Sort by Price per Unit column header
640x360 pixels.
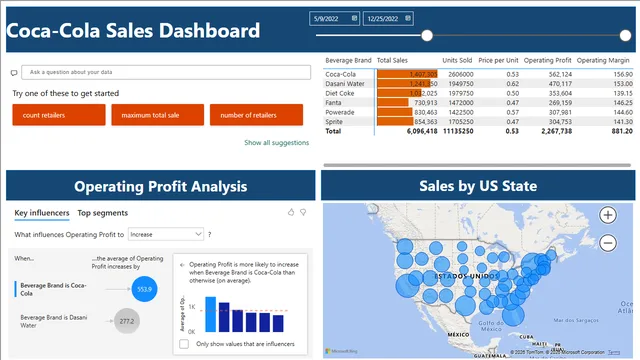498,60
